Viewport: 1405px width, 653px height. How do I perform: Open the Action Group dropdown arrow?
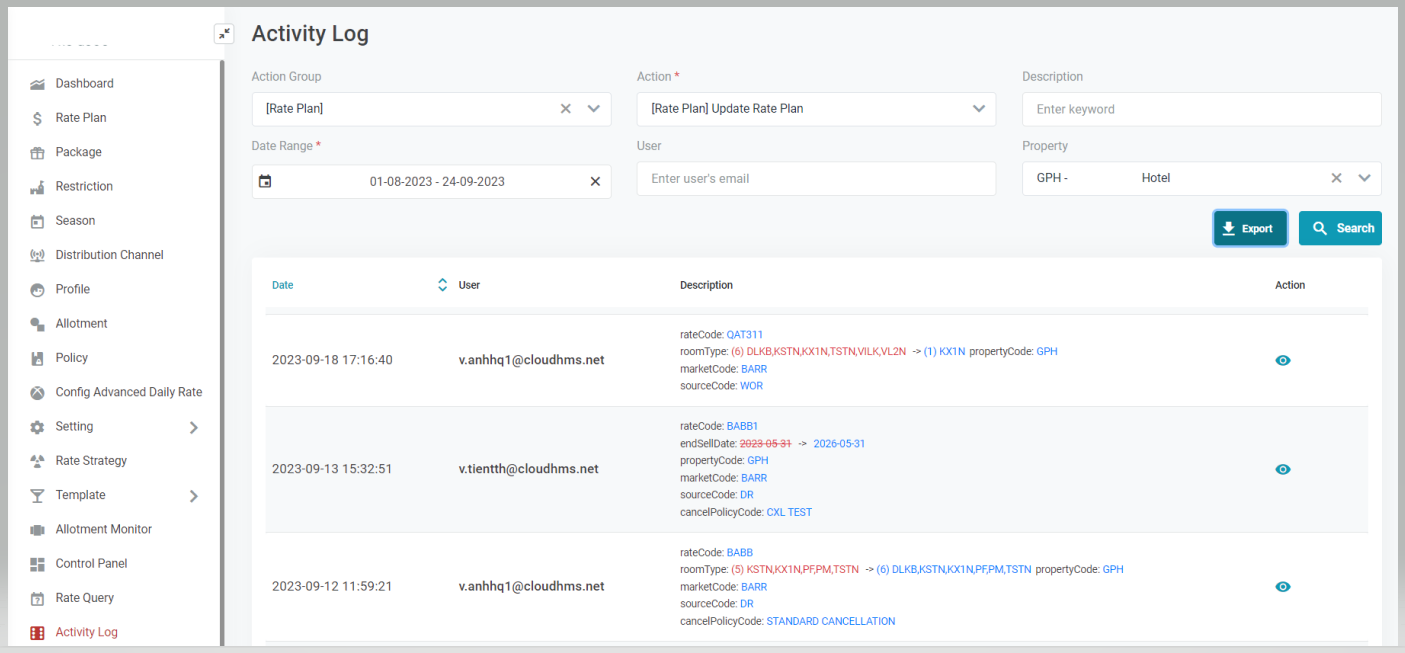tap(593, 109)
